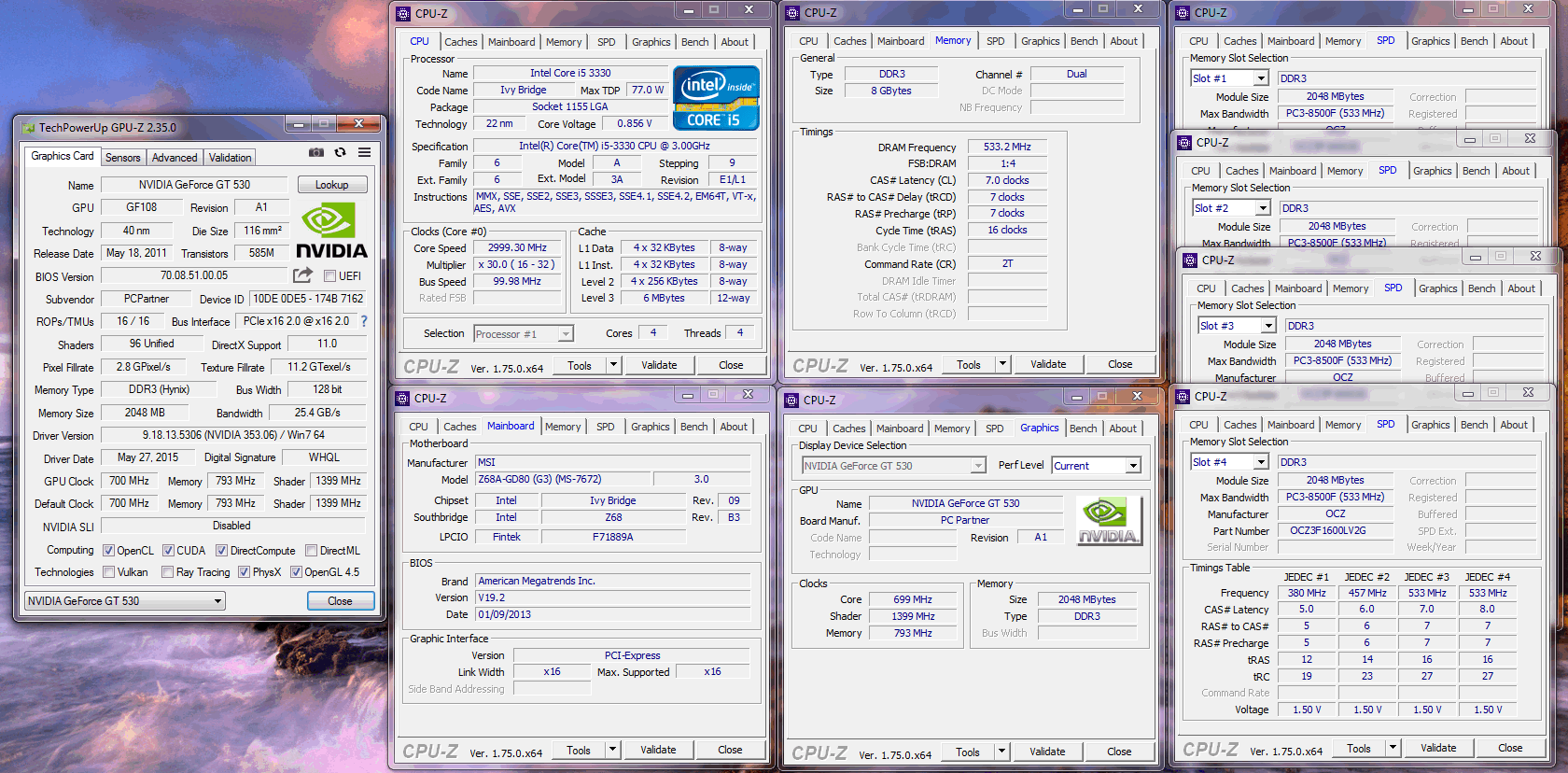Click the BIOS export share icon in GPU-Z
The height and width of the screenshot is (773, 1568).
click(302, 275)
